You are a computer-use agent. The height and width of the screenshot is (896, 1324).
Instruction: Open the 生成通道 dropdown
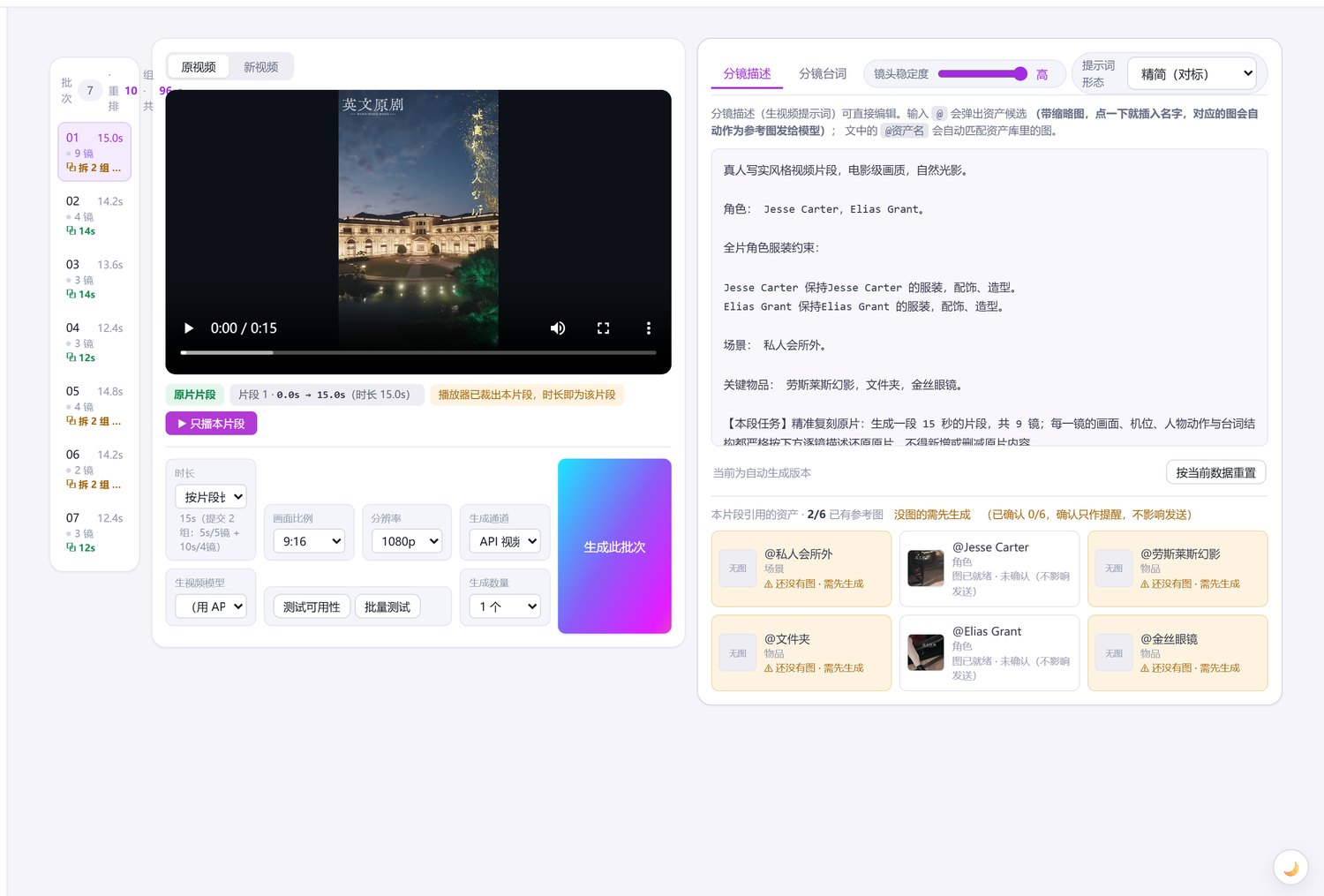click(x=505, y=541)
